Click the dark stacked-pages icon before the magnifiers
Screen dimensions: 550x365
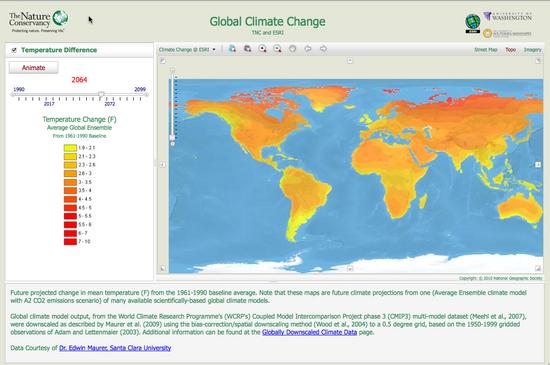(x=248, y=49)
